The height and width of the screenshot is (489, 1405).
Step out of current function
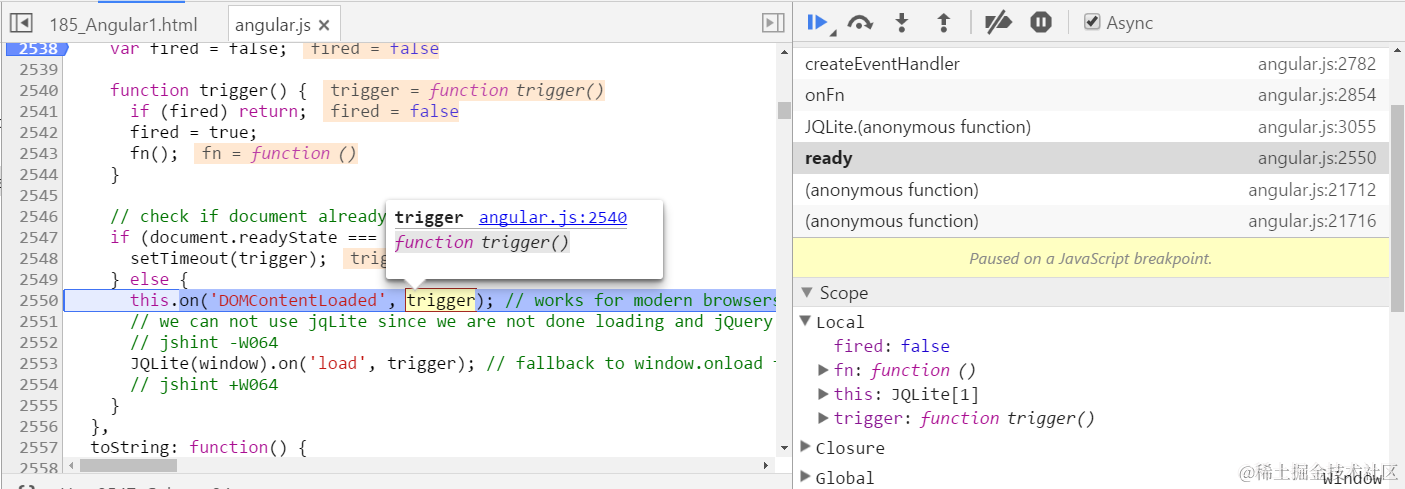click(943, 23)
